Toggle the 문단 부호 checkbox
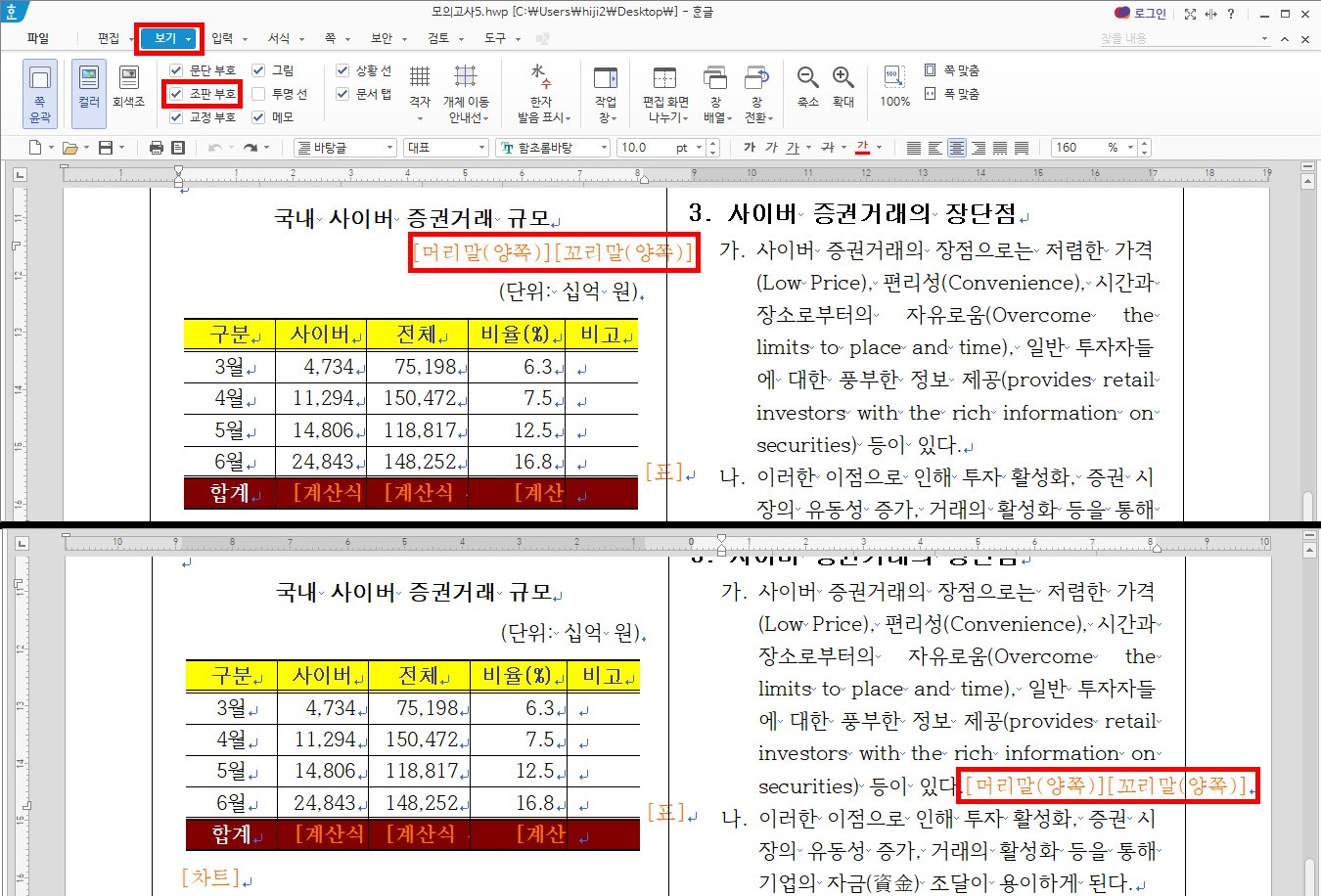 coord(176,70)
